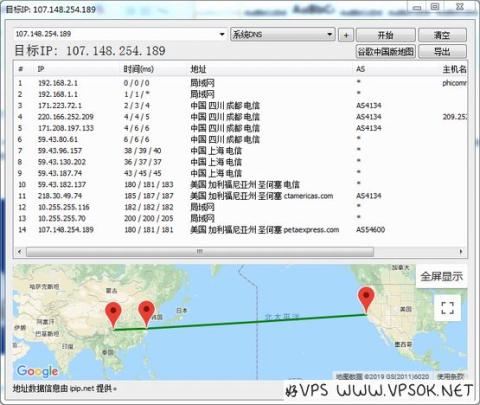Click the 全屏显示 fullscreen label
This screenshot has width=480, height=405.
[x=441, y=276]
